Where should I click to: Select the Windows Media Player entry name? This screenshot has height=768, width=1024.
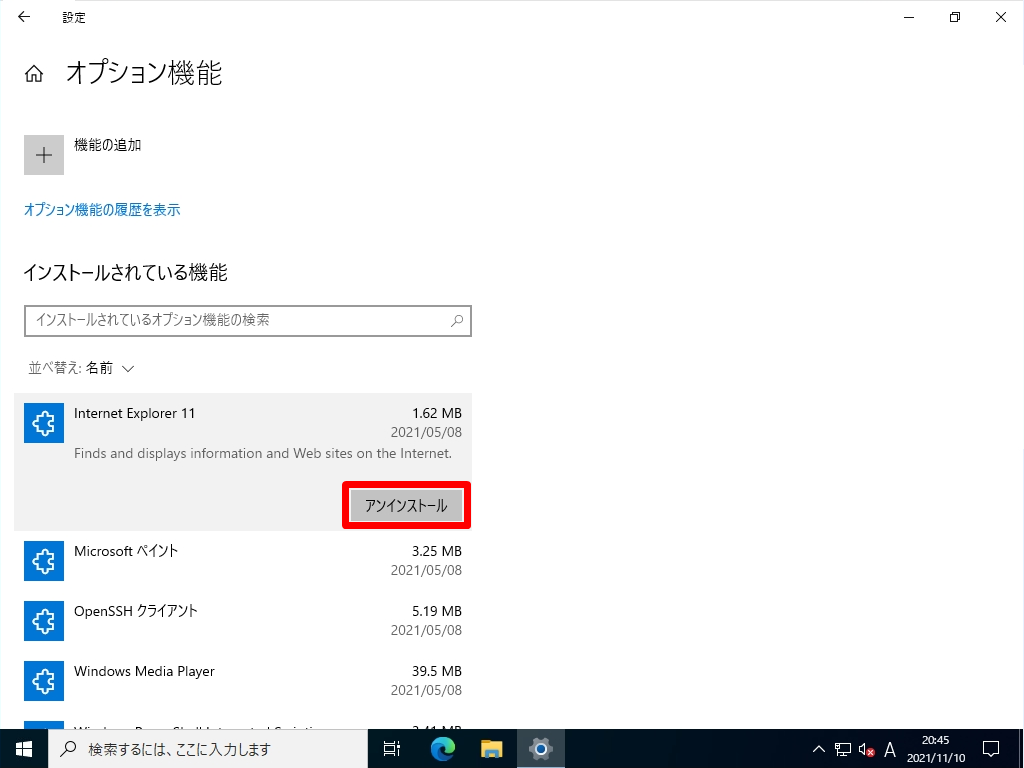pos(144,671)
